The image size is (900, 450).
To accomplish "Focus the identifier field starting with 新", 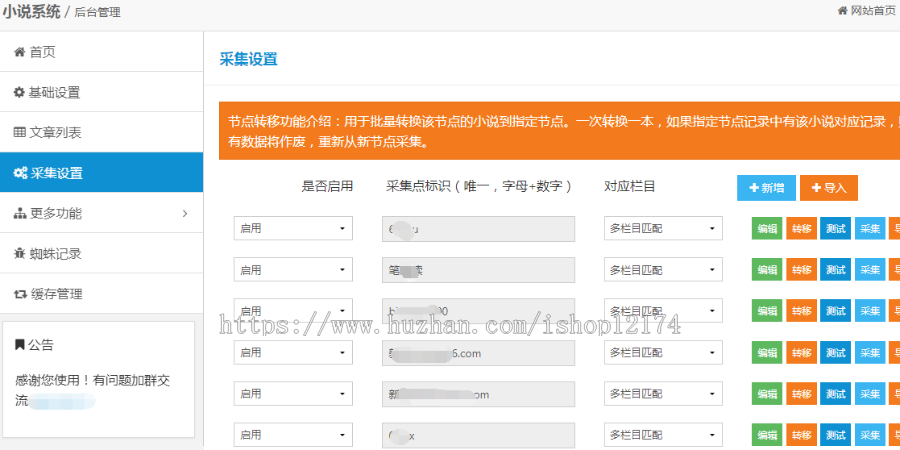I will pyautogui.click(x=479, y=394).
